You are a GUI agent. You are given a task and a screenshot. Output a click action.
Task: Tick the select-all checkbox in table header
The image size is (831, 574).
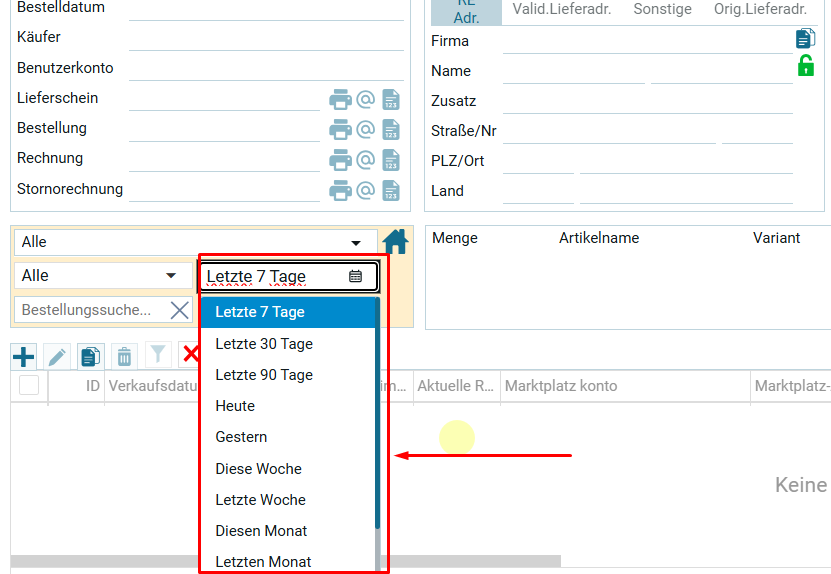tap(29, 385)
